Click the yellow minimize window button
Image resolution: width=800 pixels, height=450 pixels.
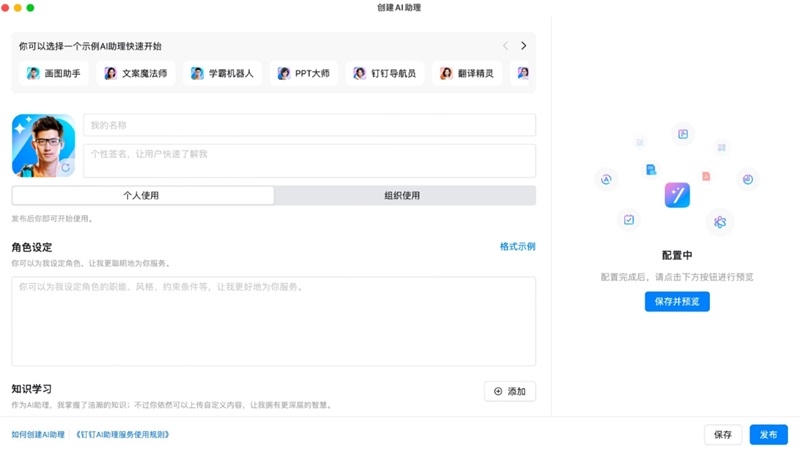(x=17, y=8)
